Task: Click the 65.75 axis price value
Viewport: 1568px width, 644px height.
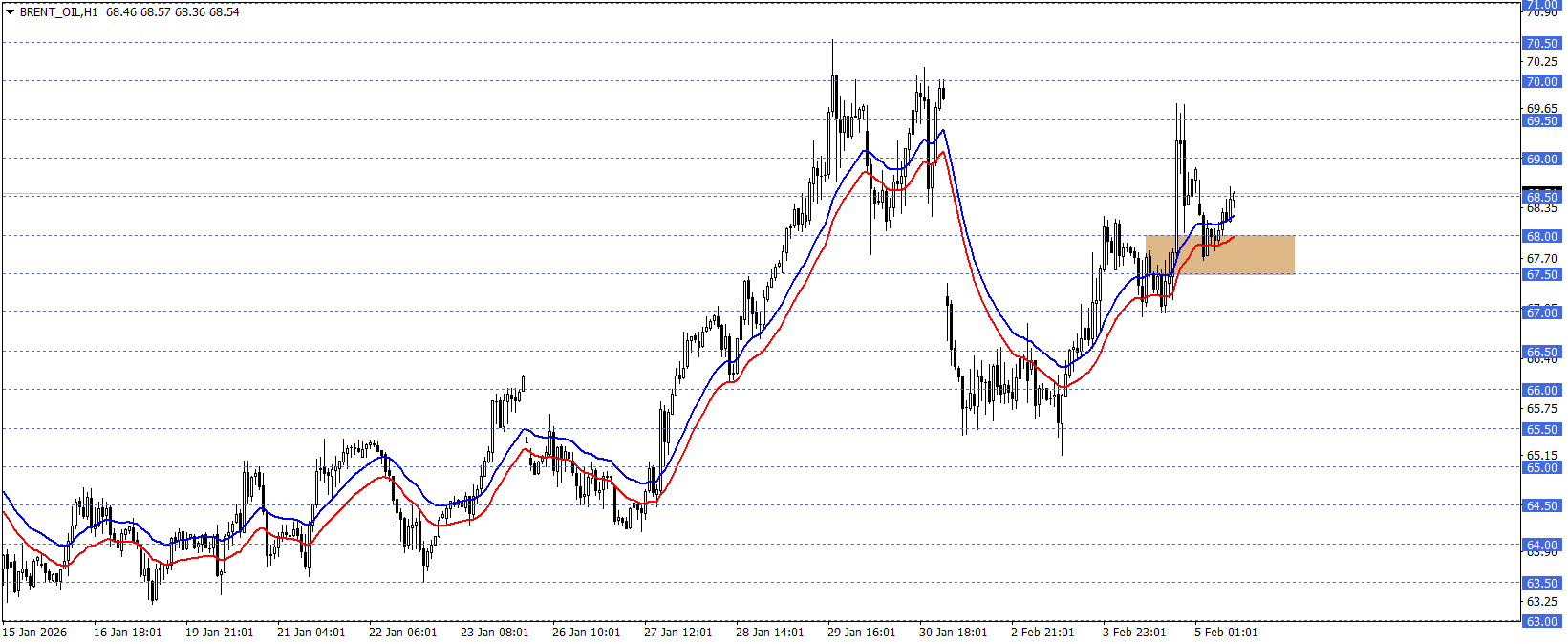Action: pyautogui.click(x=1541, y=409)
